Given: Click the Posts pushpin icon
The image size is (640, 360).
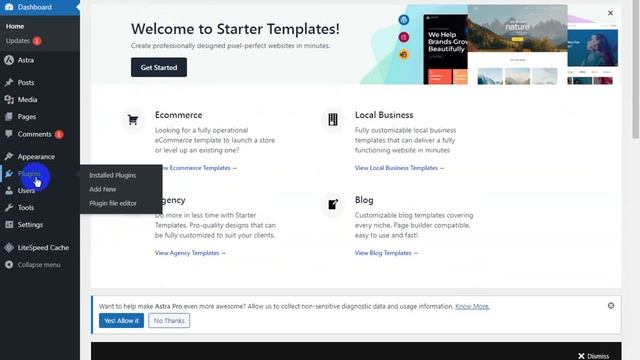Looking at the screenshot, I should click(9, 82).
